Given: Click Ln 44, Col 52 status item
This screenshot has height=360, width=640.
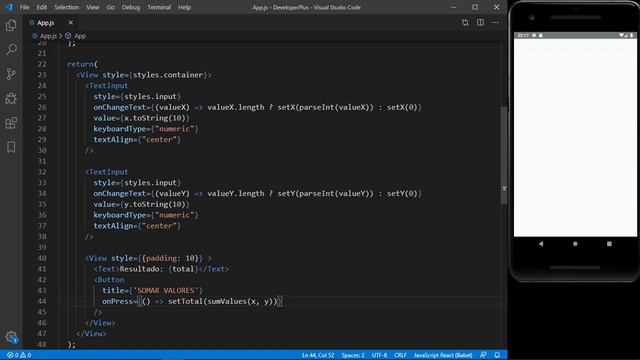Looking at the screenshot, I should 318,355.
